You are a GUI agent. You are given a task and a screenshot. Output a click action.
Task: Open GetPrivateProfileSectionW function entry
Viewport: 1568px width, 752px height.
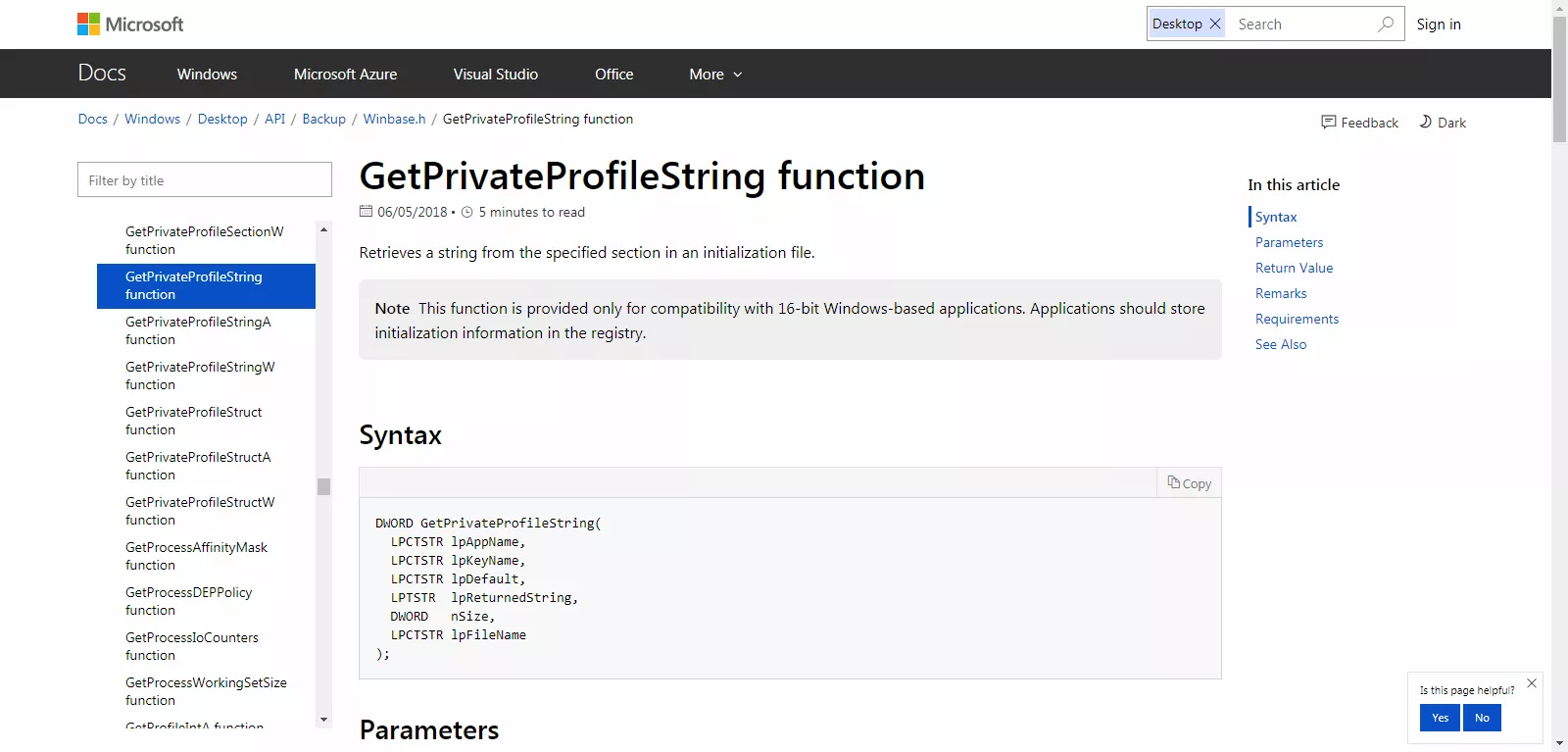[x=206, y=240]
